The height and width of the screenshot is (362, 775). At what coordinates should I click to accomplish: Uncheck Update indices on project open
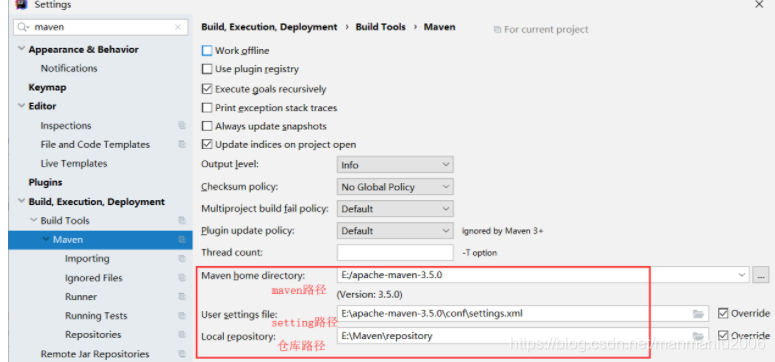tap(207, 144)
